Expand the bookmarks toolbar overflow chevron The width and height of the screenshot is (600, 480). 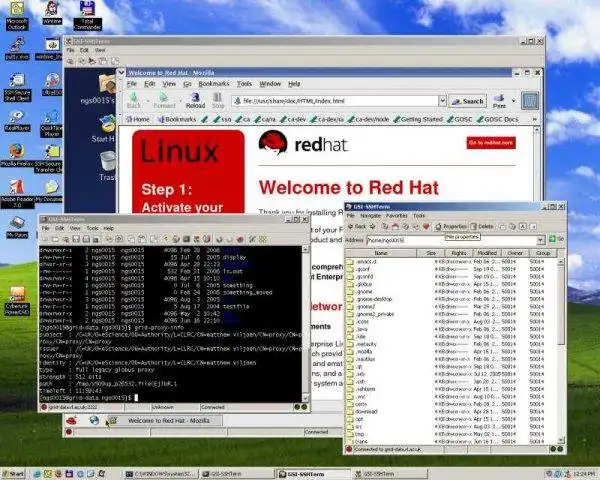(534, 119)
